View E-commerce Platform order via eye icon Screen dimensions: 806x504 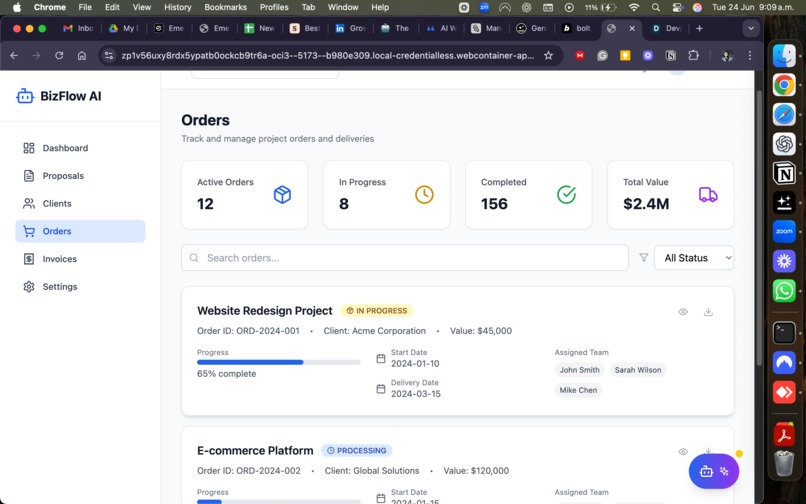[x=683, y=452]
